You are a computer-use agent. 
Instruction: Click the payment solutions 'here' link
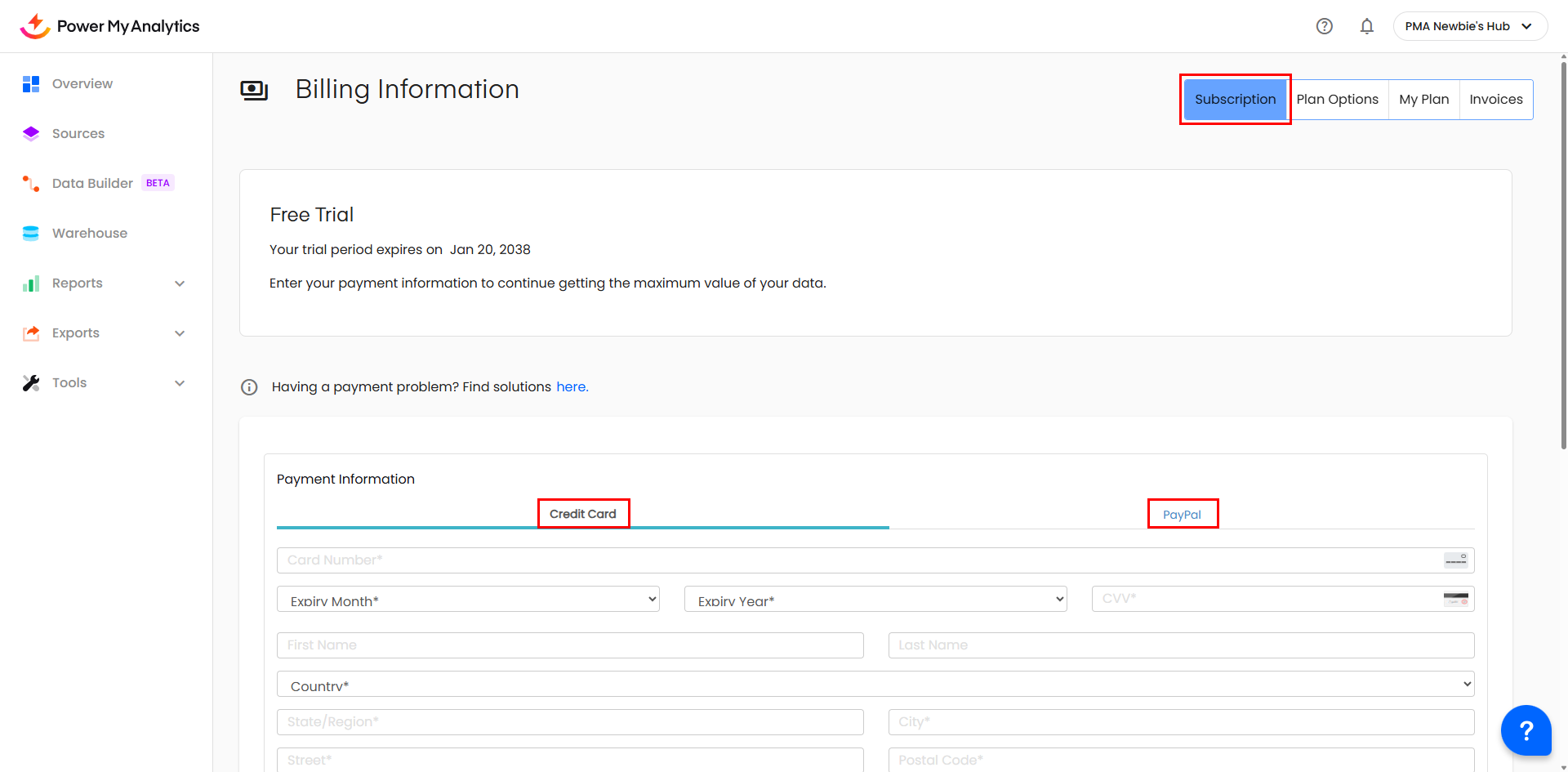pos(572,387)
